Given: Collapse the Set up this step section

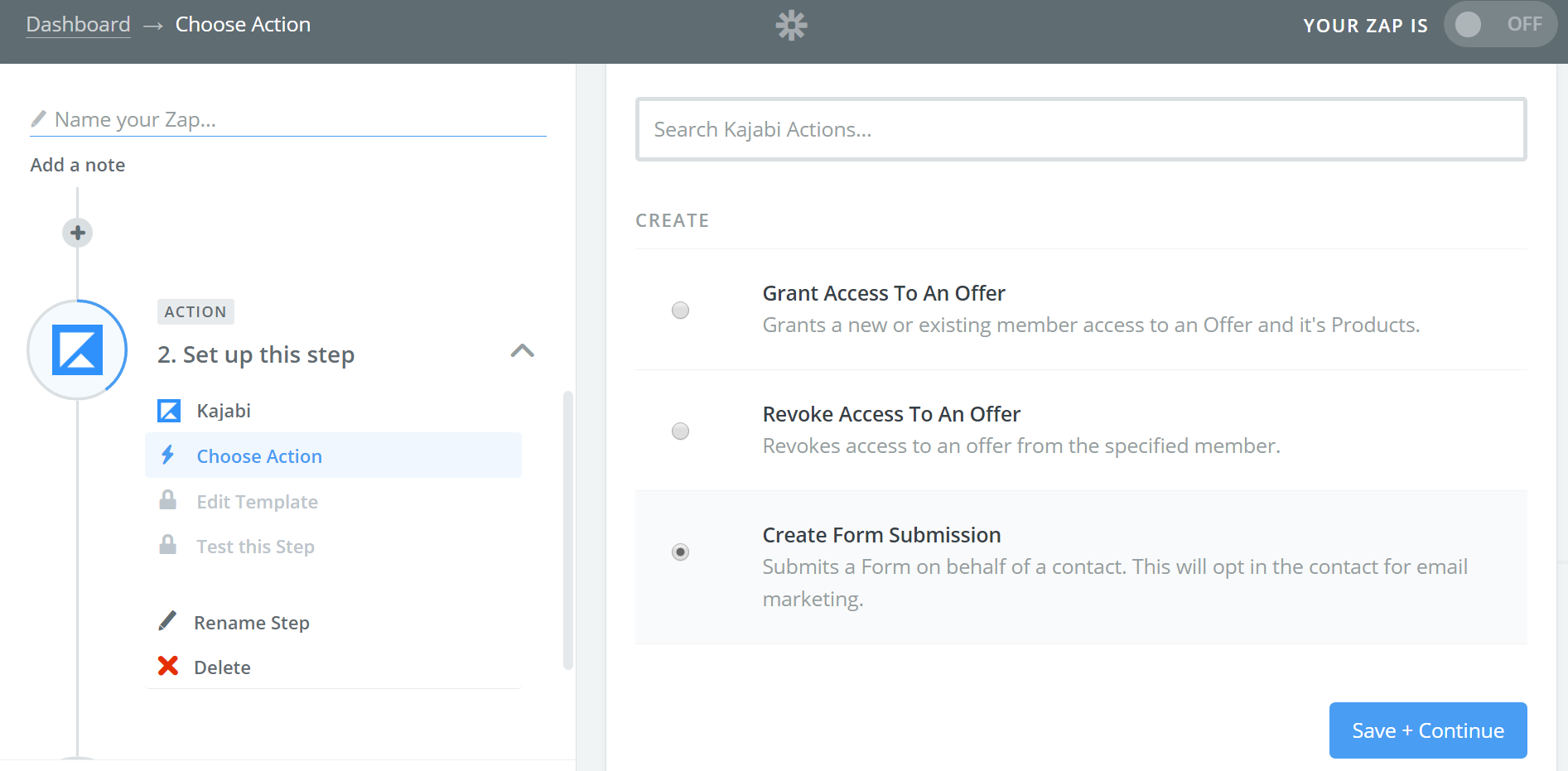Looking at the screenshot, I should (523, 351).
